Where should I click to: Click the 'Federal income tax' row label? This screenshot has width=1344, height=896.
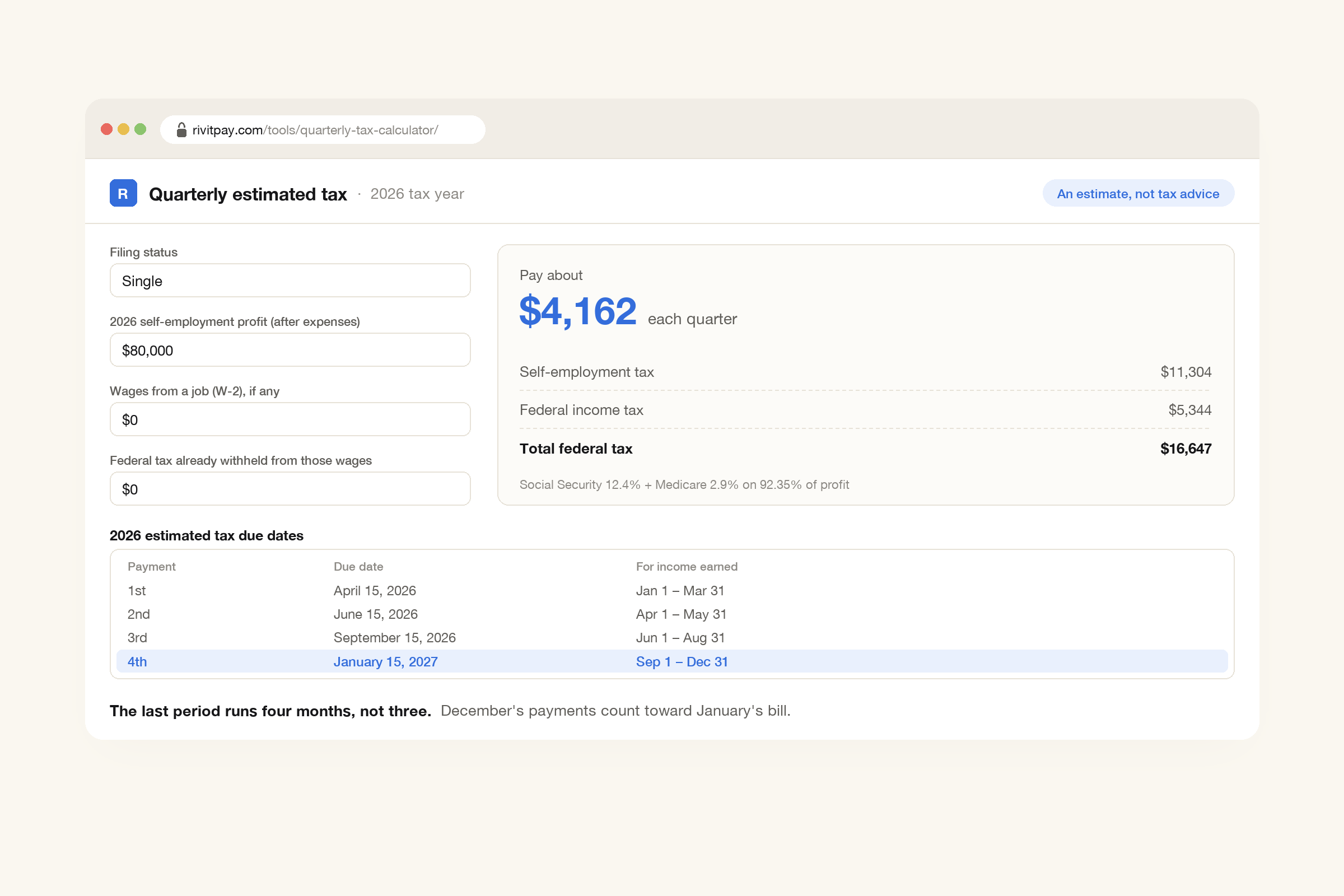pos(581,410)
